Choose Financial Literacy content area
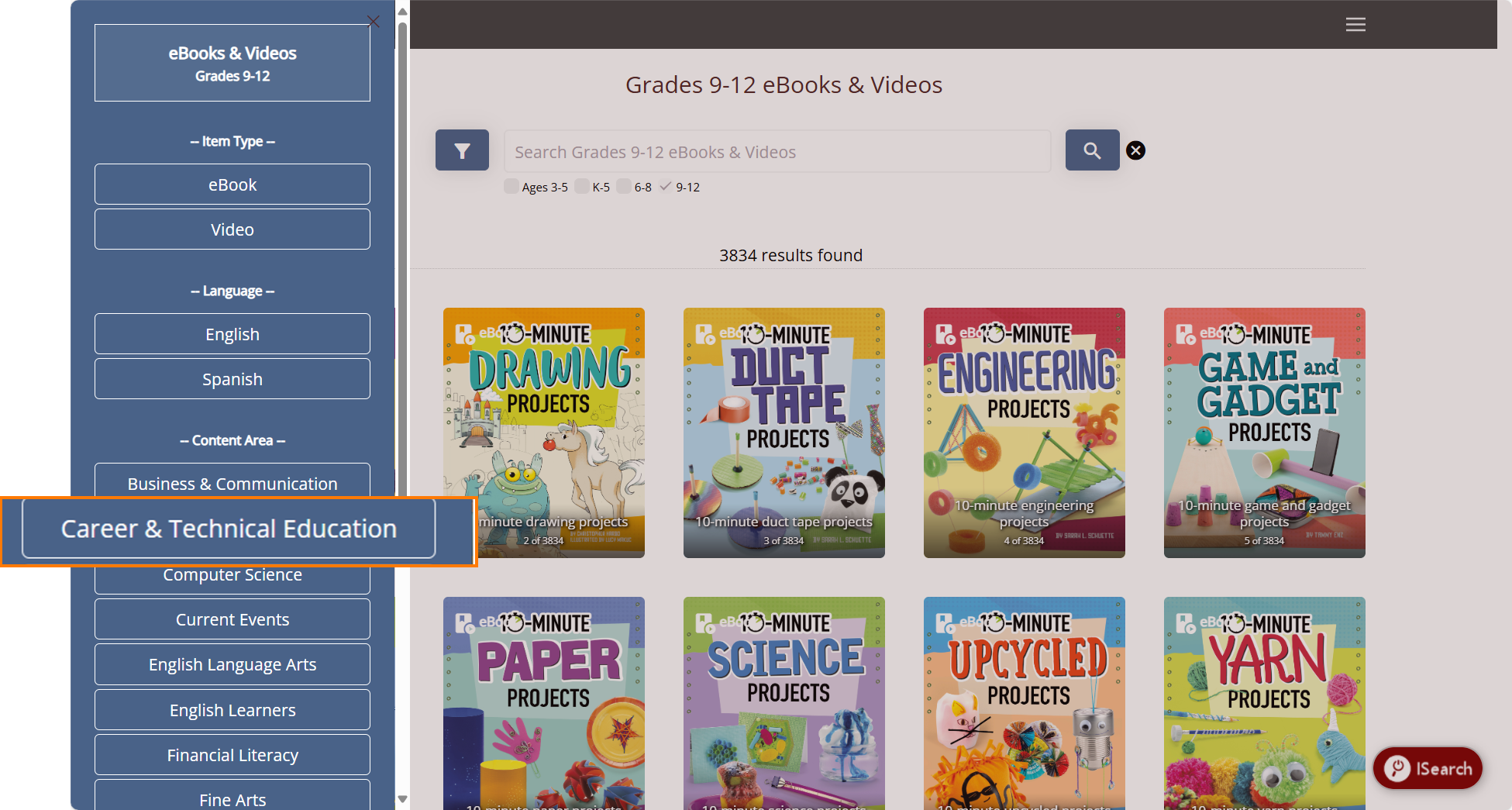 (x=232, y=755)
